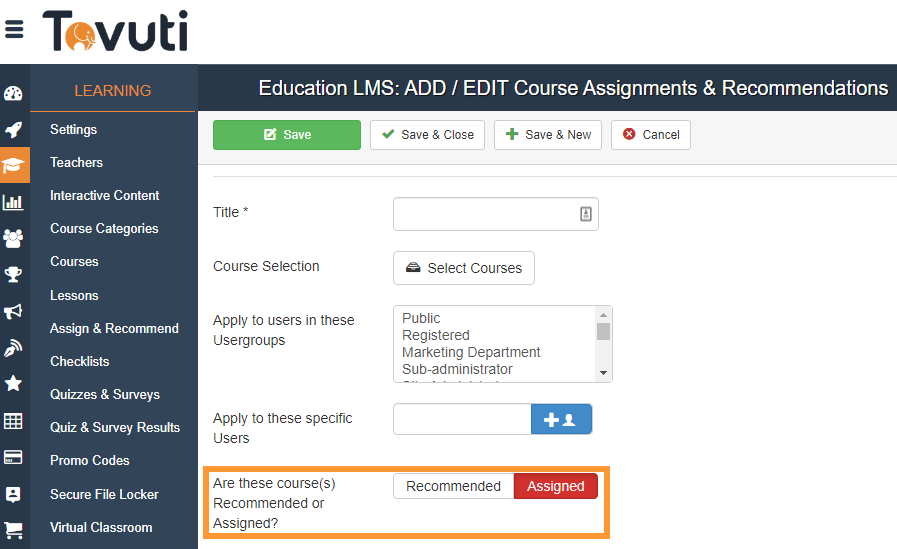The height and width of the screenshot is (549, 897).
Task: Set courses as Recommended
Action: tap(453, 486)
